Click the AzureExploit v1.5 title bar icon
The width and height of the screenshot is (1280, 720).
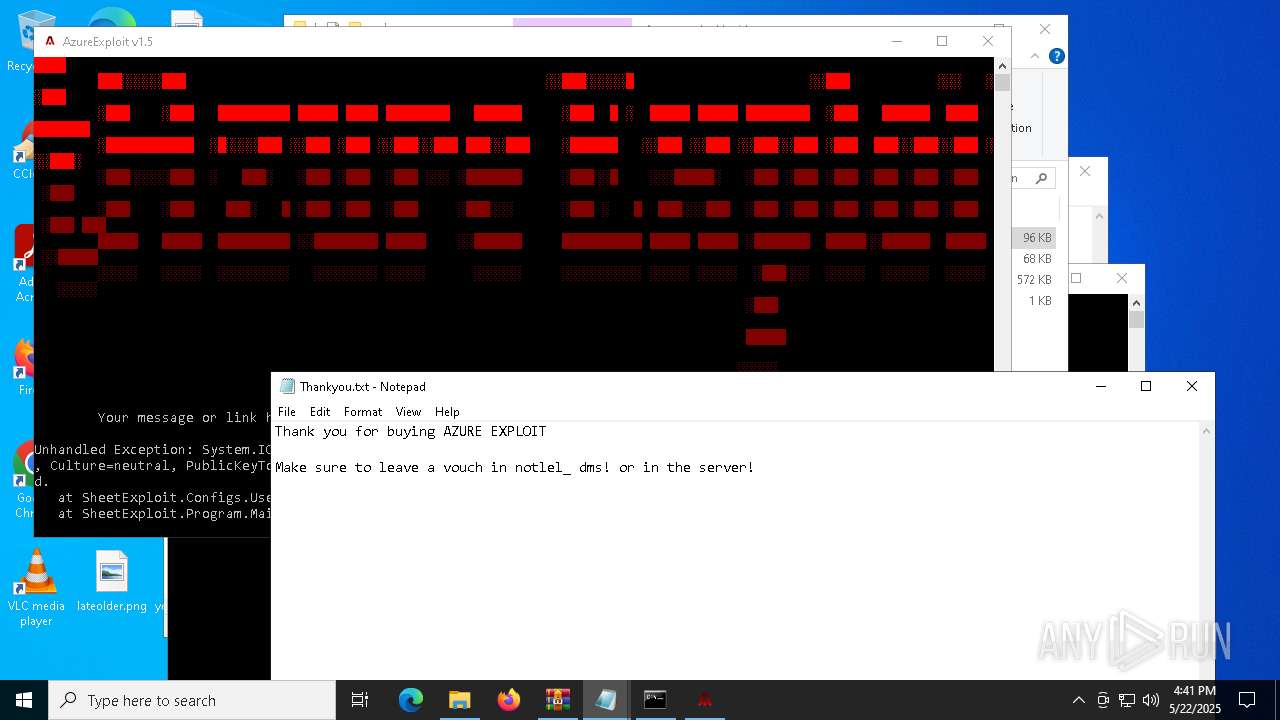click(x=50, y=41)
